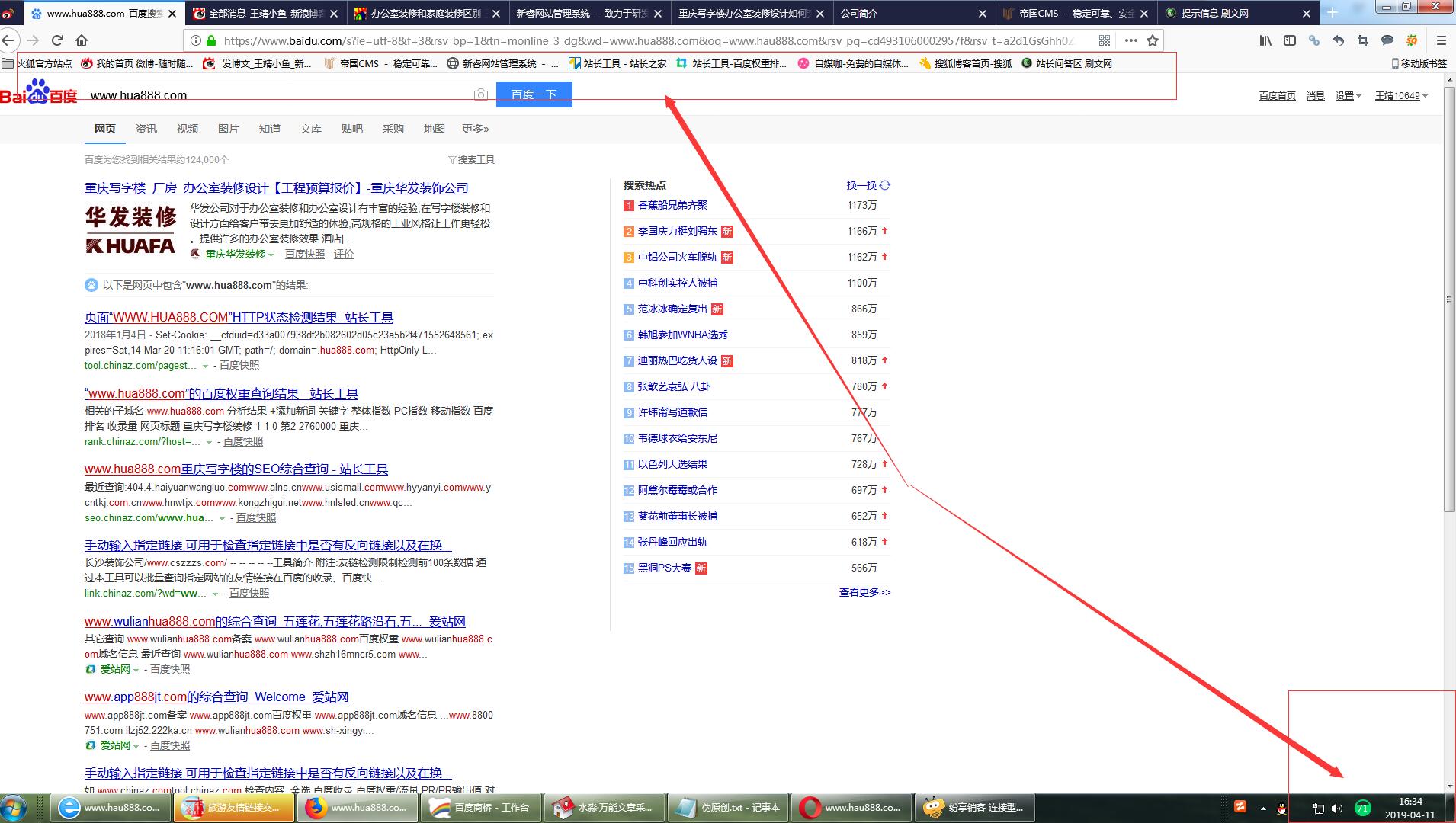
Task: Open the 重庆写字楼 厂房 办公室装修设计 result
Action: (276, 188)
